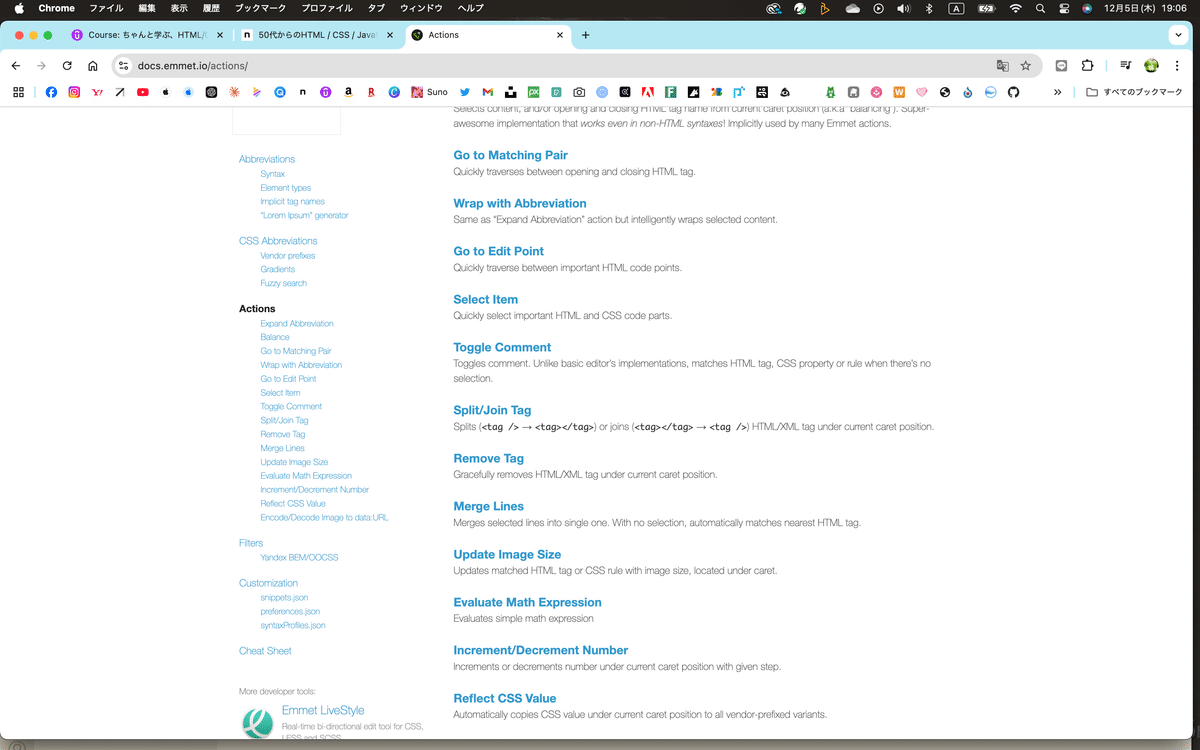Viewport: 1200px width, 750px height.
Task: Open a new browser tab
Action: coord(586,35)
